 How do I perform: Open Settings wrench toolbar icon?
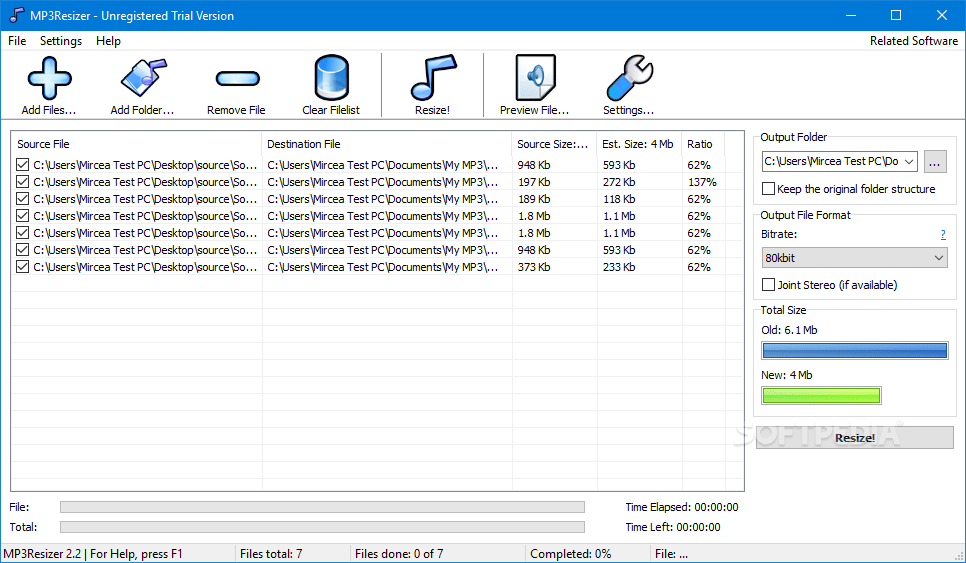pos(629,78)
